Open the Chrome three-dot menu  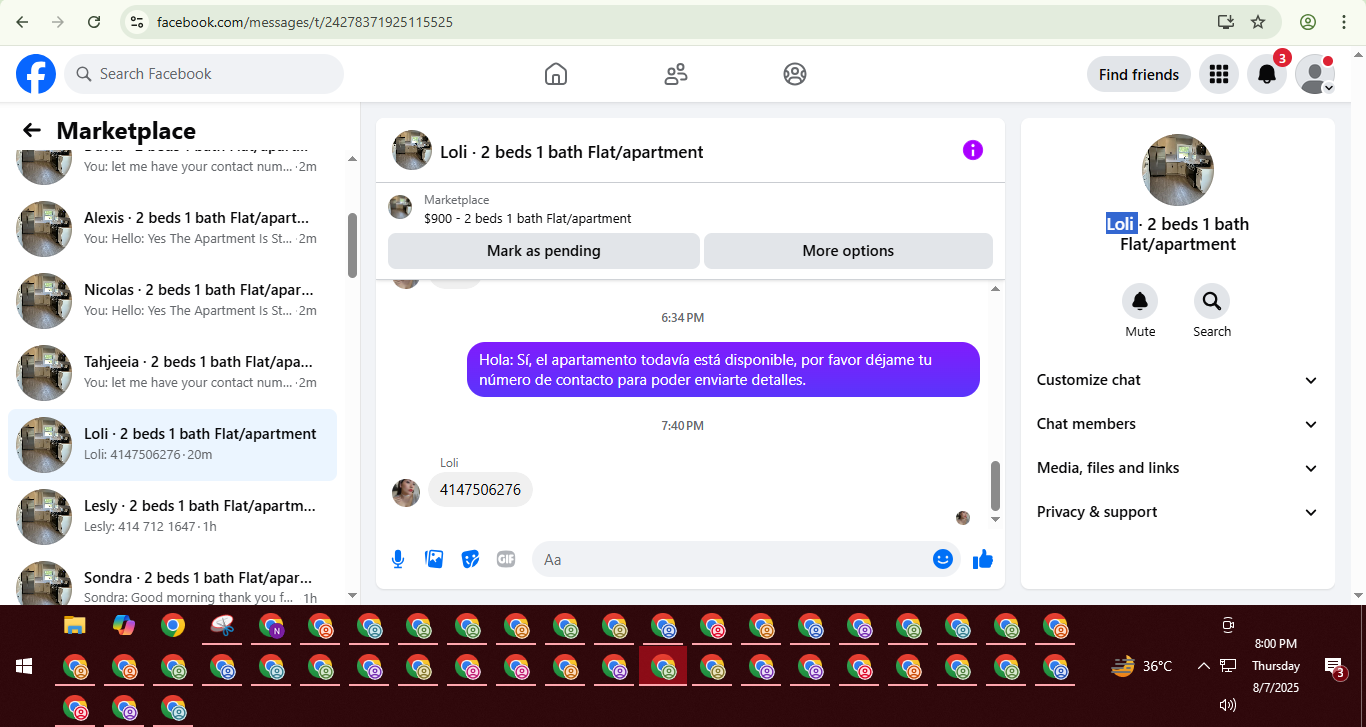pyautogui.click(x=1344, y=22)
